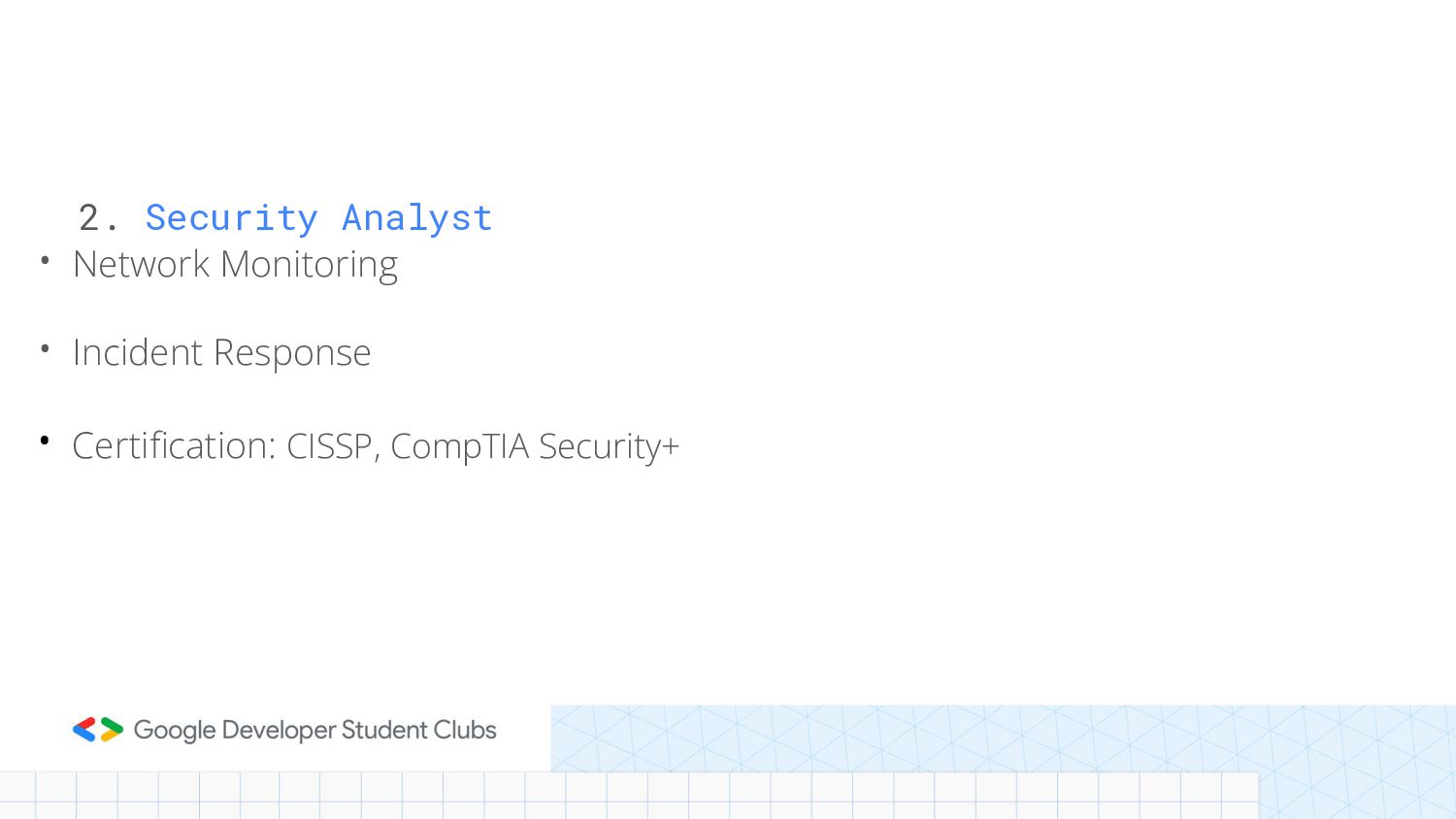Viewport: 1456px width, 819px height.
Task: Click the number 2. before heading
Action: pyautogui.click(x=97, y=218)
